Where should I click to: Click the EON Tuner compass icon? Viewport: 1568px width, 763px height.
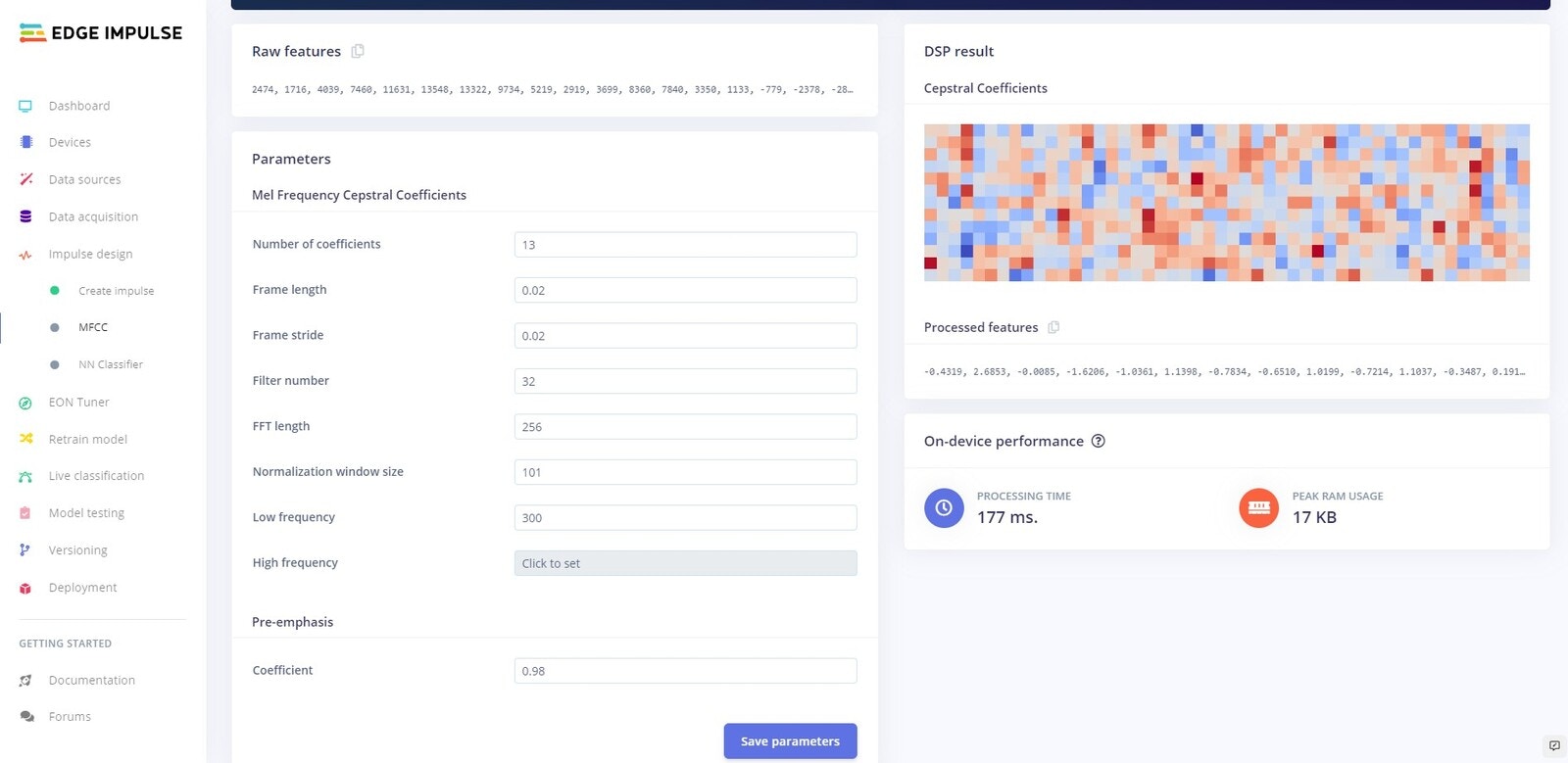pyautogui.click(x=25, y=403)
